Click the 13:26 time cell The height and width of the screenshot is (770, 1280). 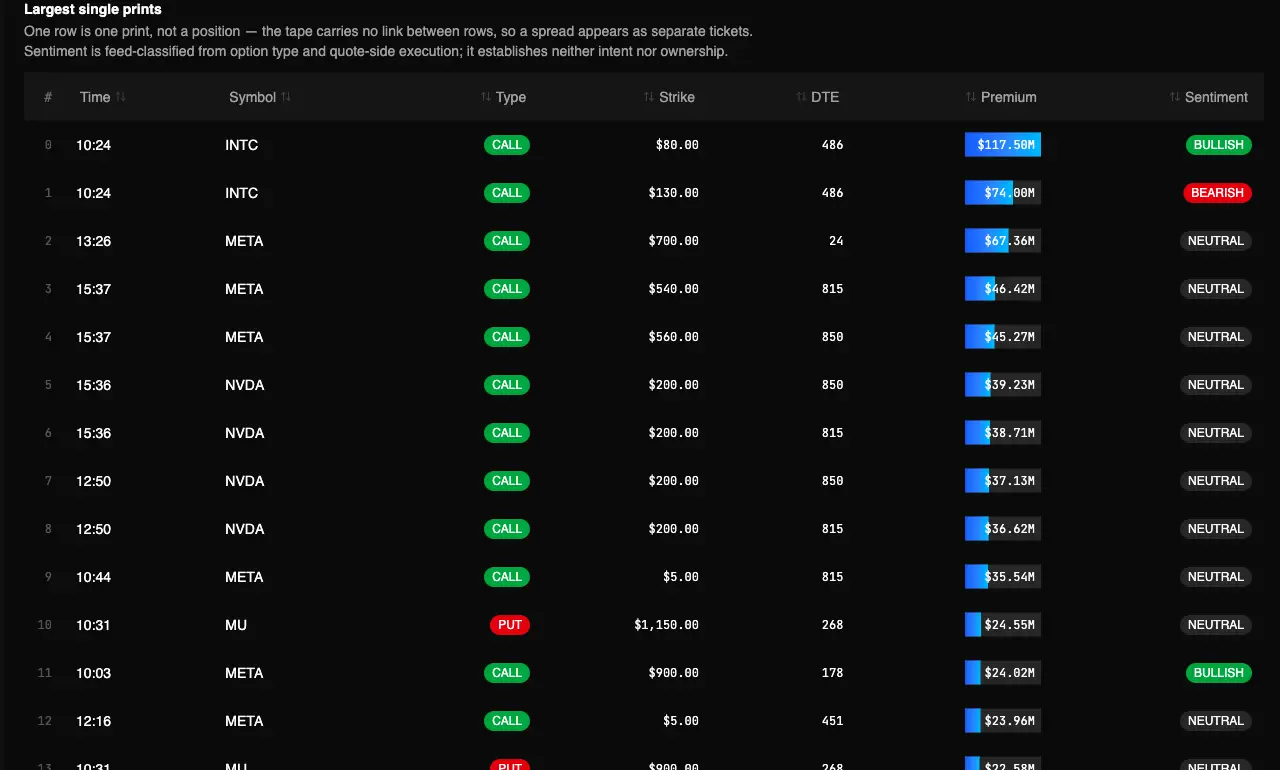tap(94, 241)
